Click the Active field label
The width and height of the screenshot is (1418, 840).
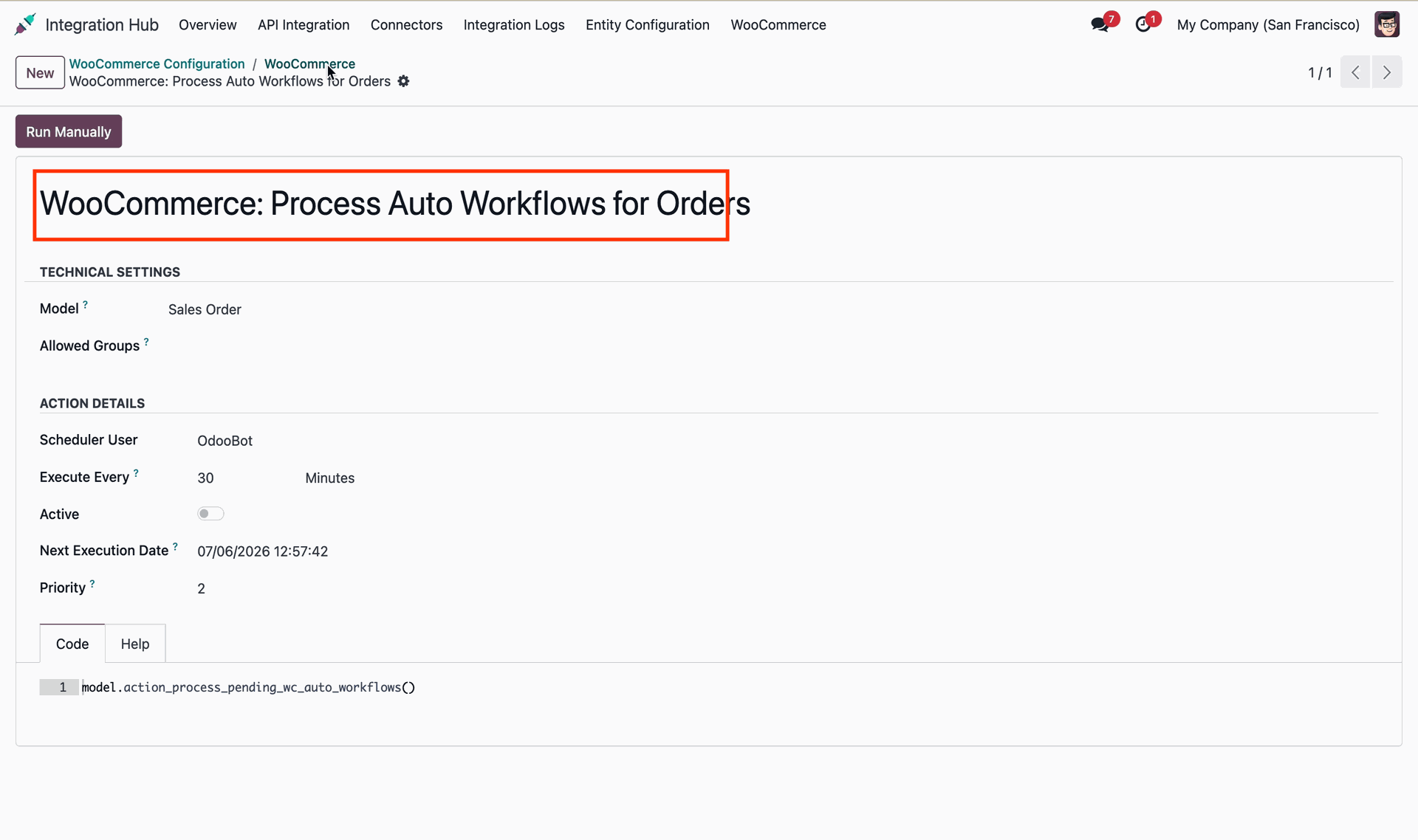click(59, 514)
